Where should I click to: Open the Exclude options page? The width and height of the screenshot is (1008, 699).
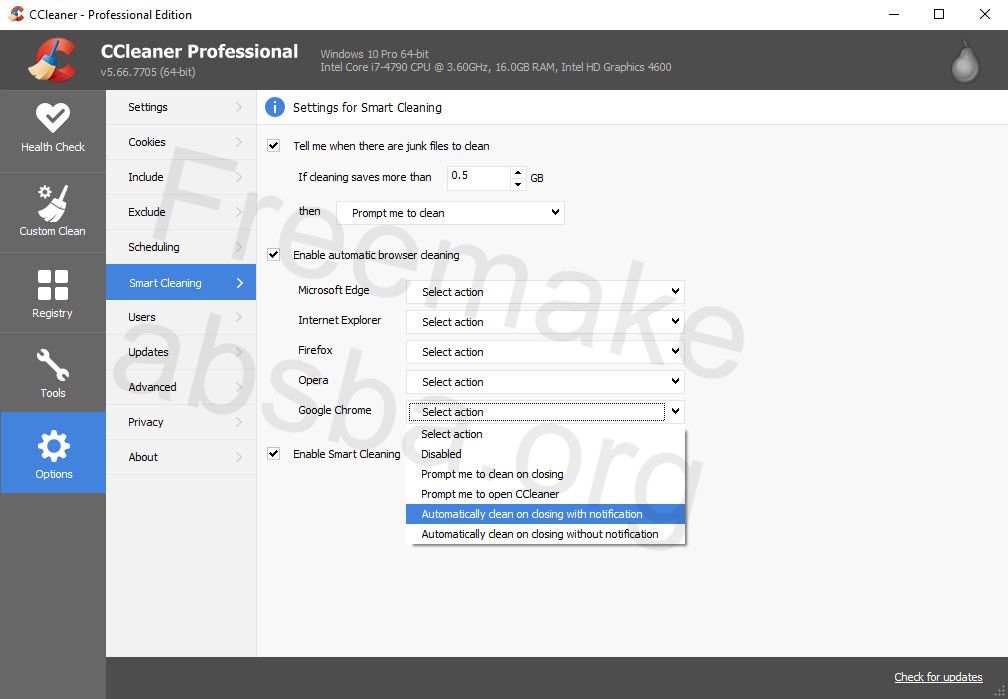[181, 212]
